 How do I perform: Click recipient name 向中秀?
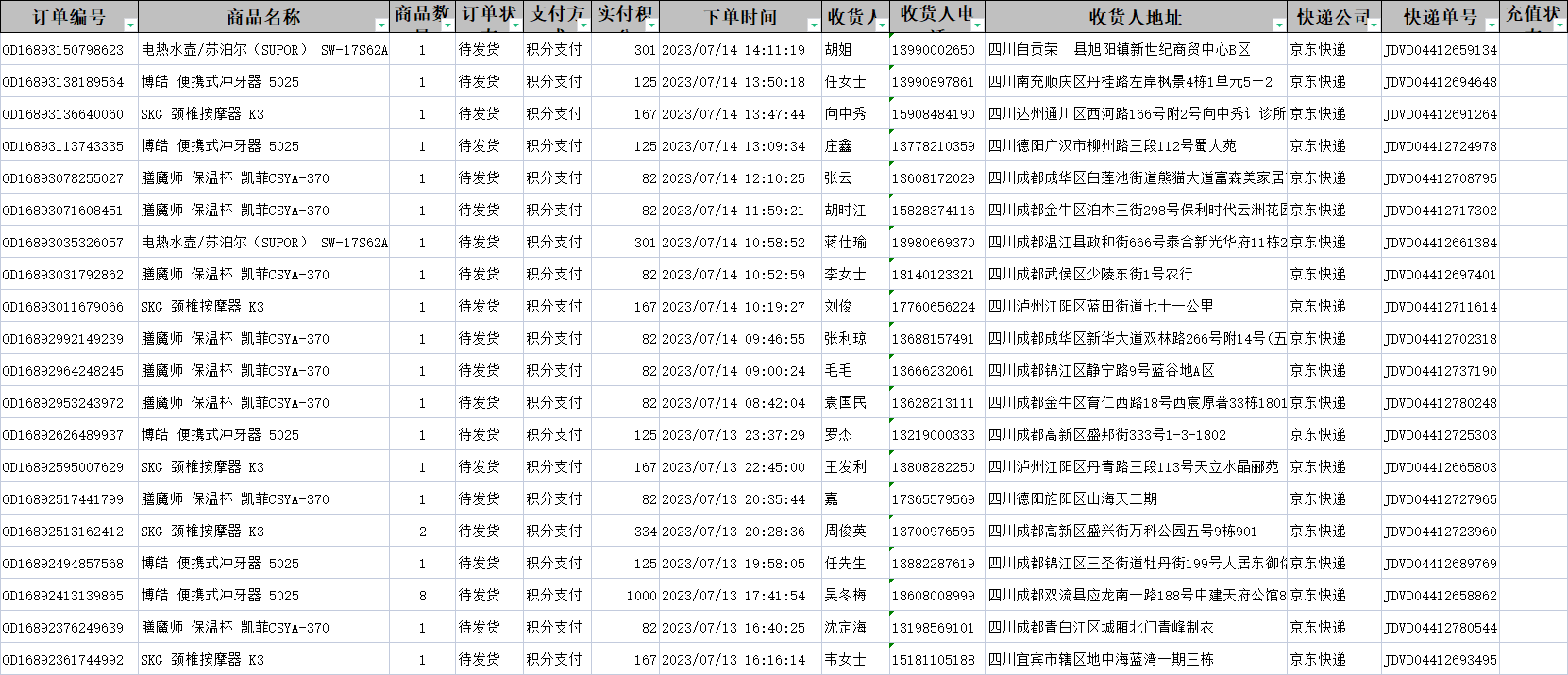tap(845, 114)
